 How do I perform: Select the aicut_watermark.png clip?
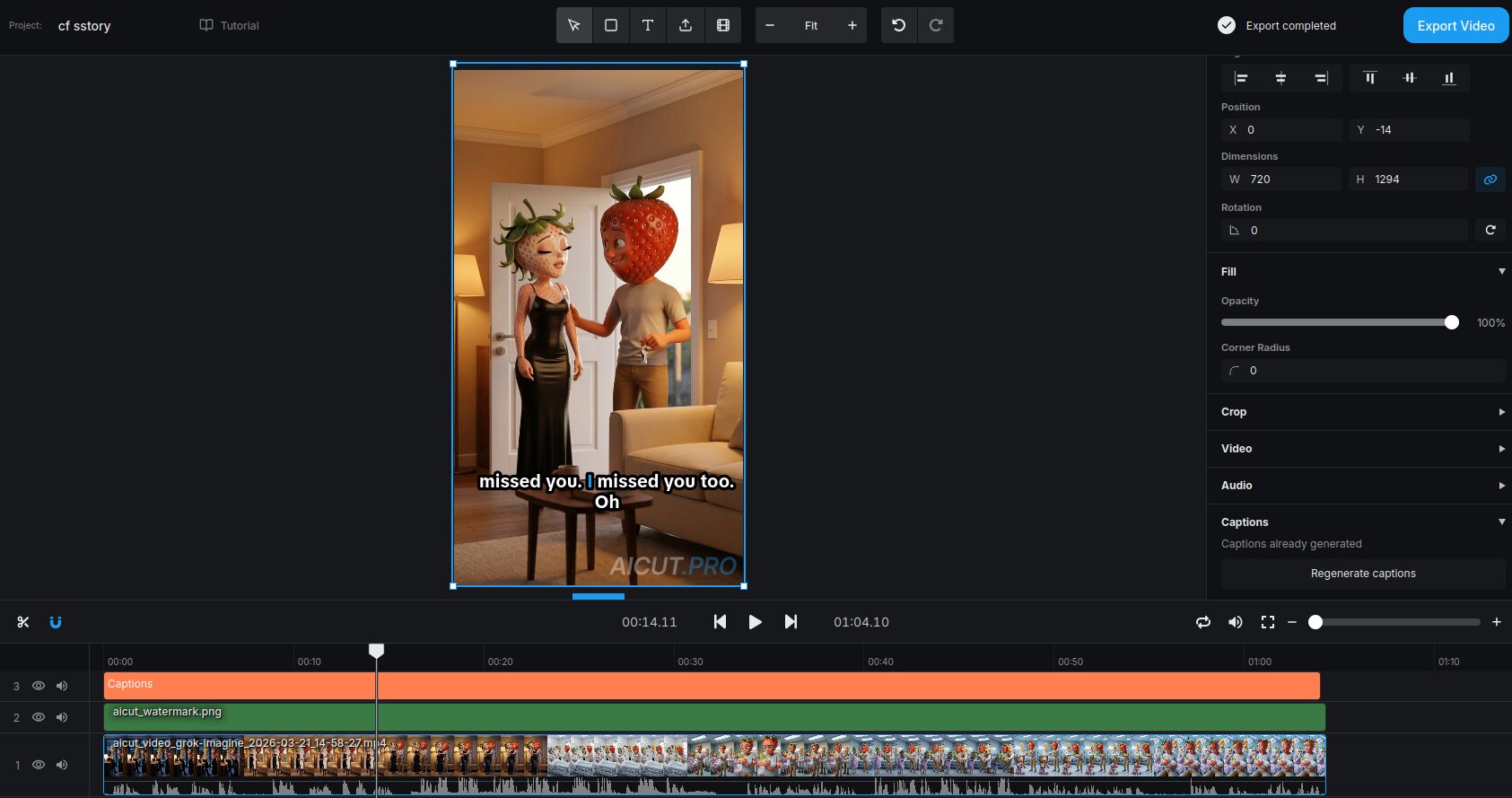(x=714, y=717)
